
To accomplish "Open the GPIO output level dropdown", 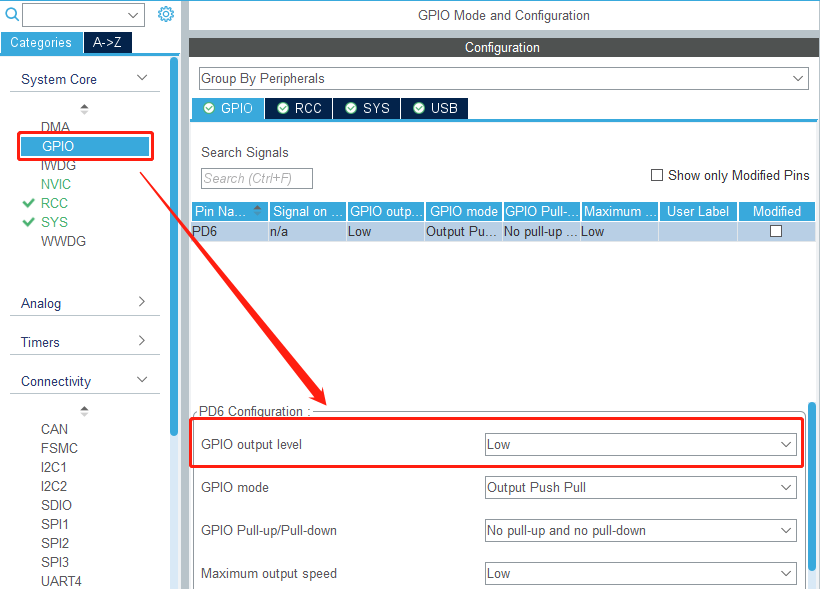I will point(641,445).
